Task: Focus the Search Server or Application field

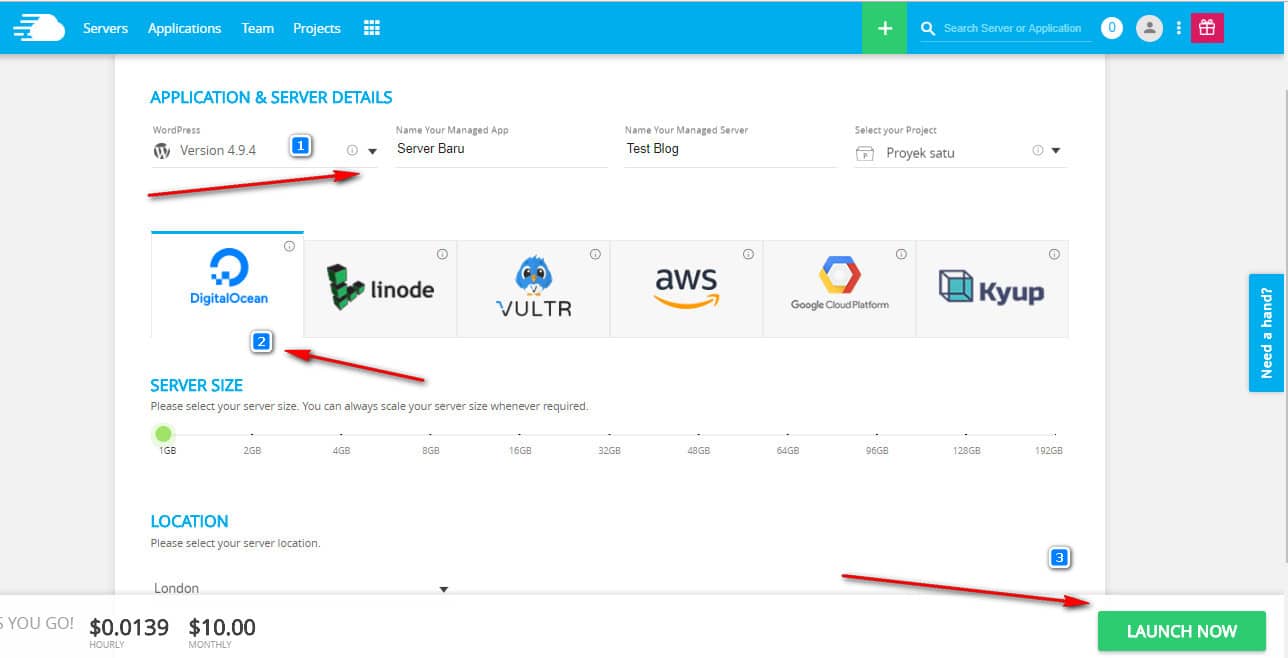Action: point(1014,28)
